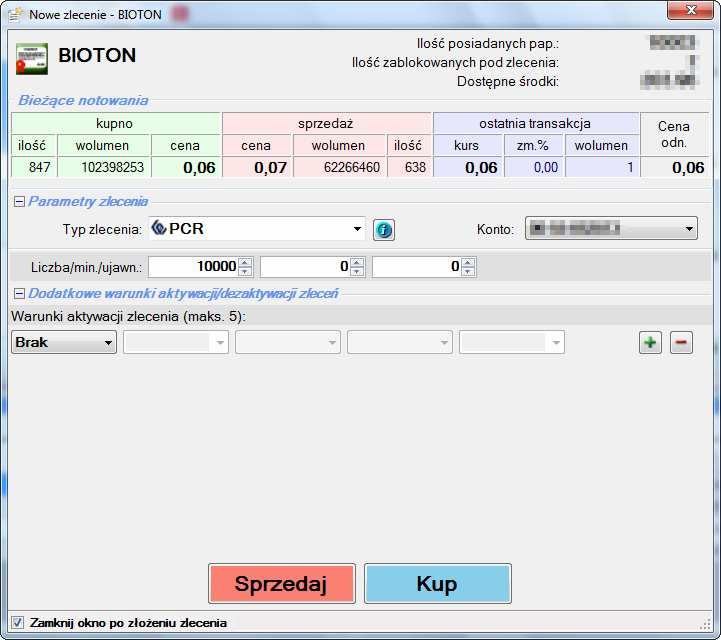
Task: Open the Typ zlecenia PCR dropdown
Action: 357,229
